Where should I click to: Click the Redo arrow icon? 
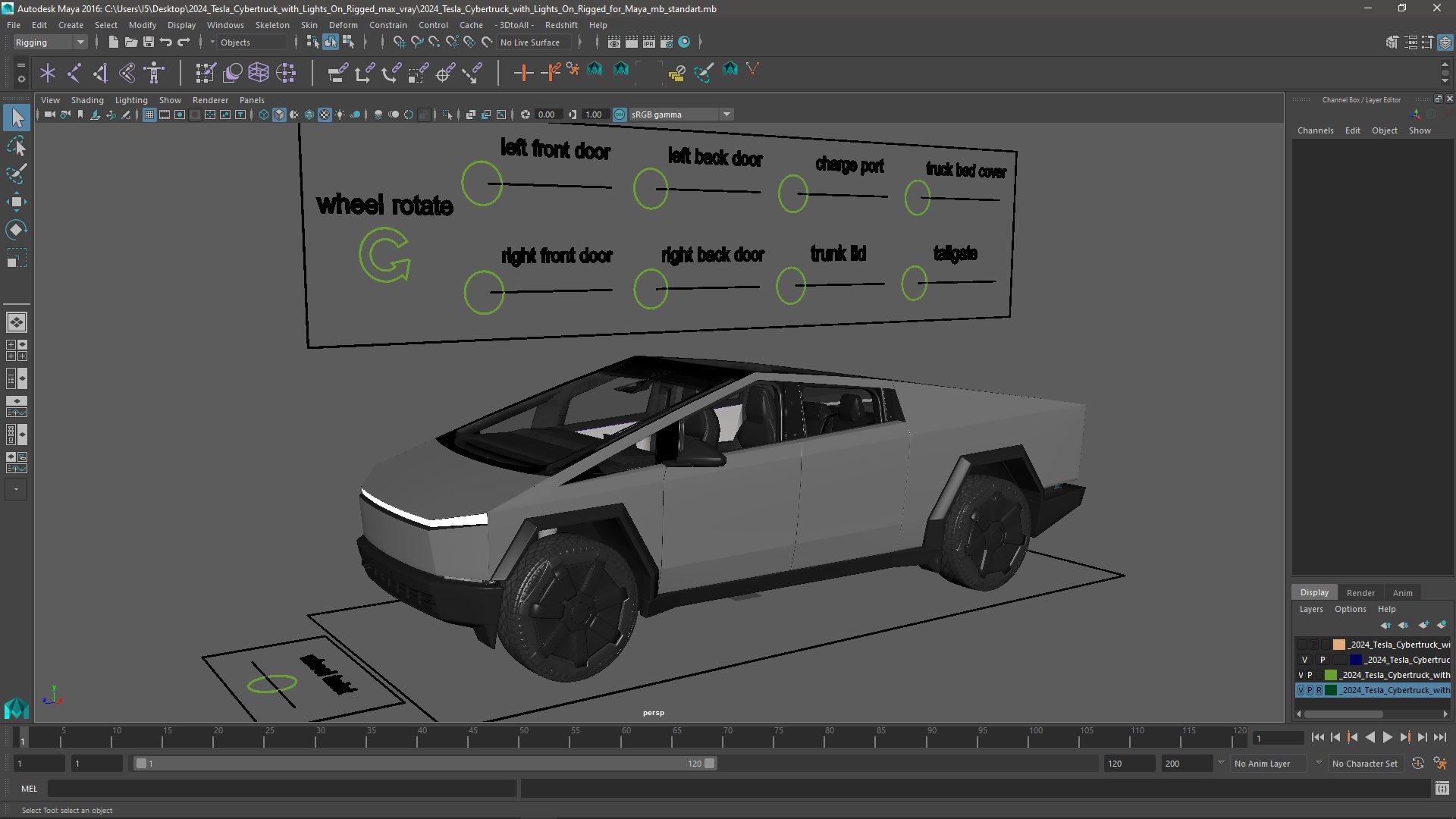[x=184, y=42]
